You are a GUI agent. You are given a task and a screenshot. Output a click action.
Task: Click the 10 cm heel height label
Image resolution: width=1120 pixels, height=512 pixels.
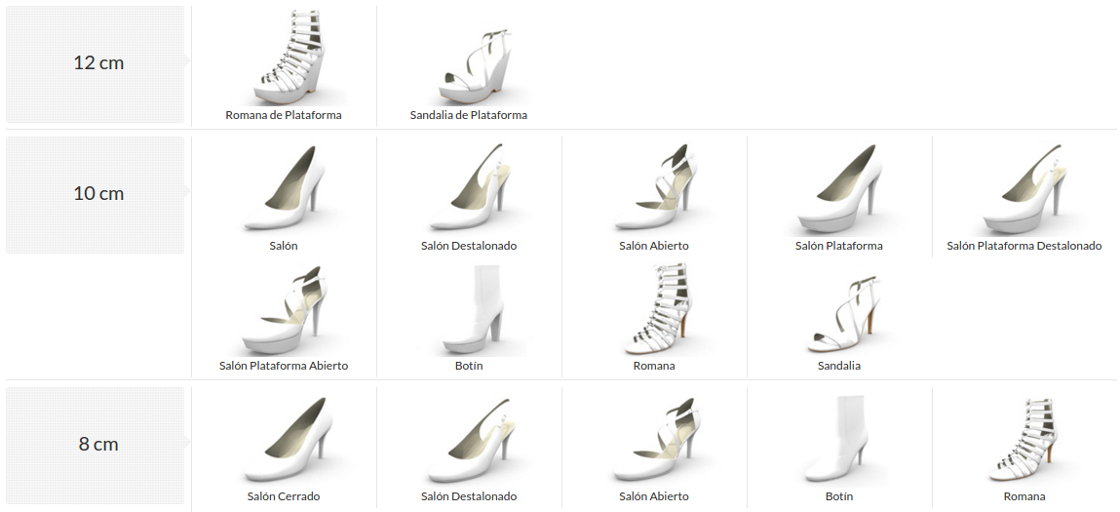coord(99,194)
